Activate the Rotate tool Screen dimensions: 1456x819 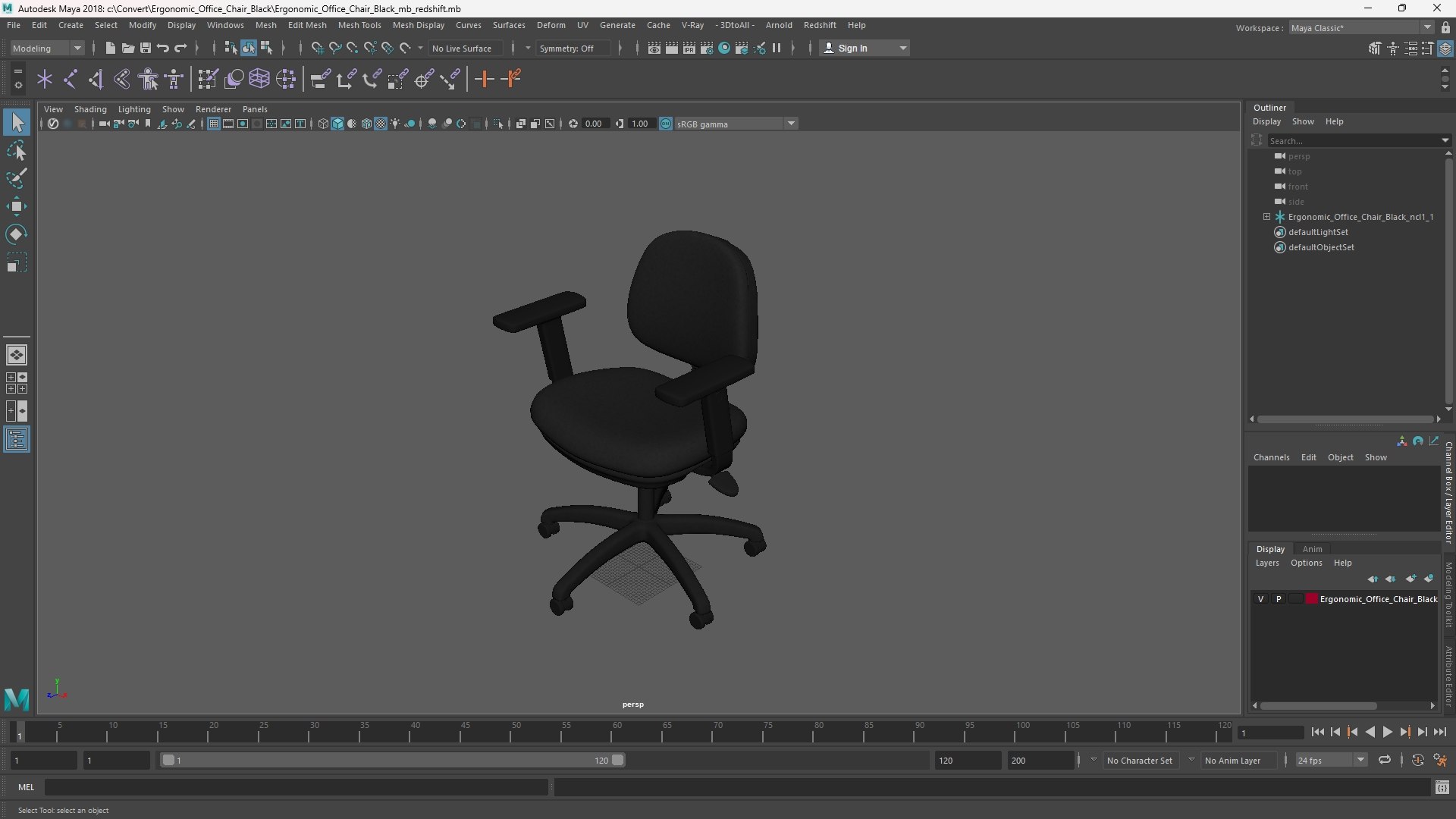[x=17, y=234]
